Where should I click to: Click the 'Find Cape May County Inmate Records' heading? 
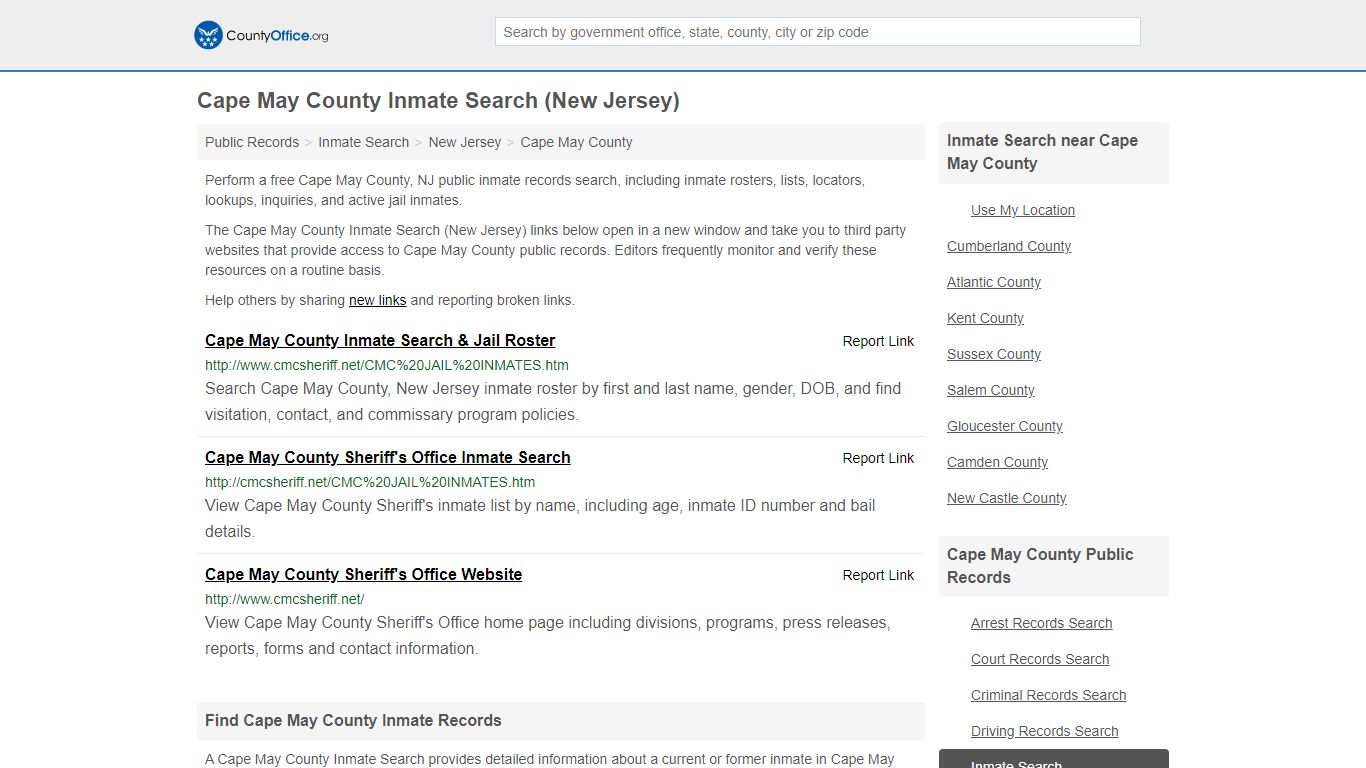pyautogui.click(x=353, y=721)
